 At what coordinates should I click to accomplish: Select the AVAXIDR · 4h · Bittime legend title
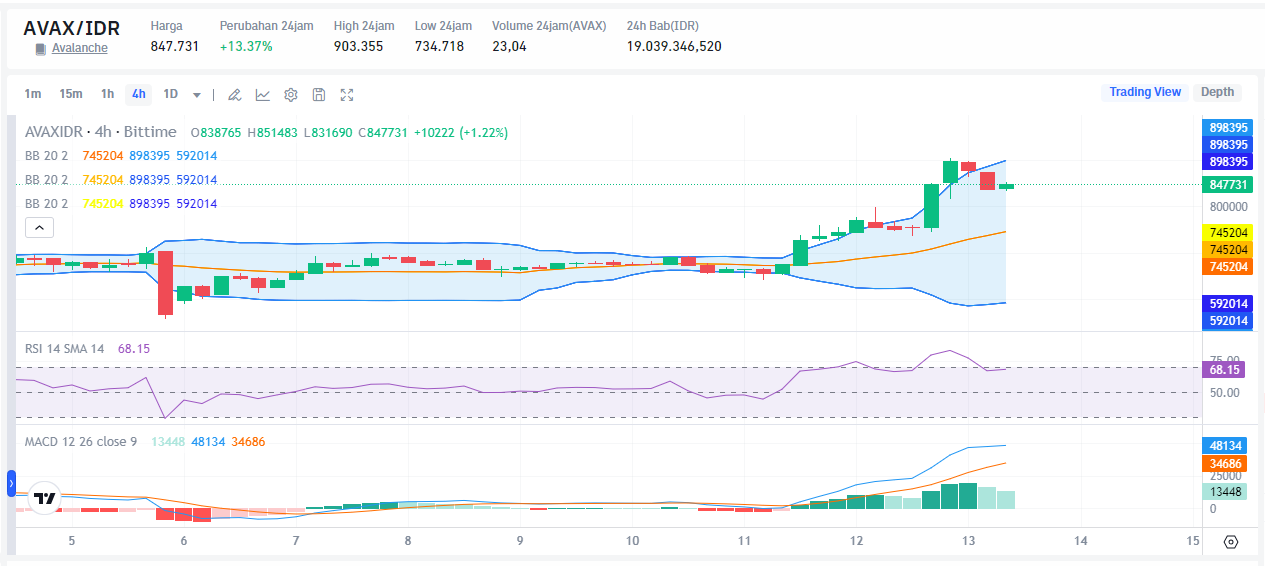(x=100, y=132)
